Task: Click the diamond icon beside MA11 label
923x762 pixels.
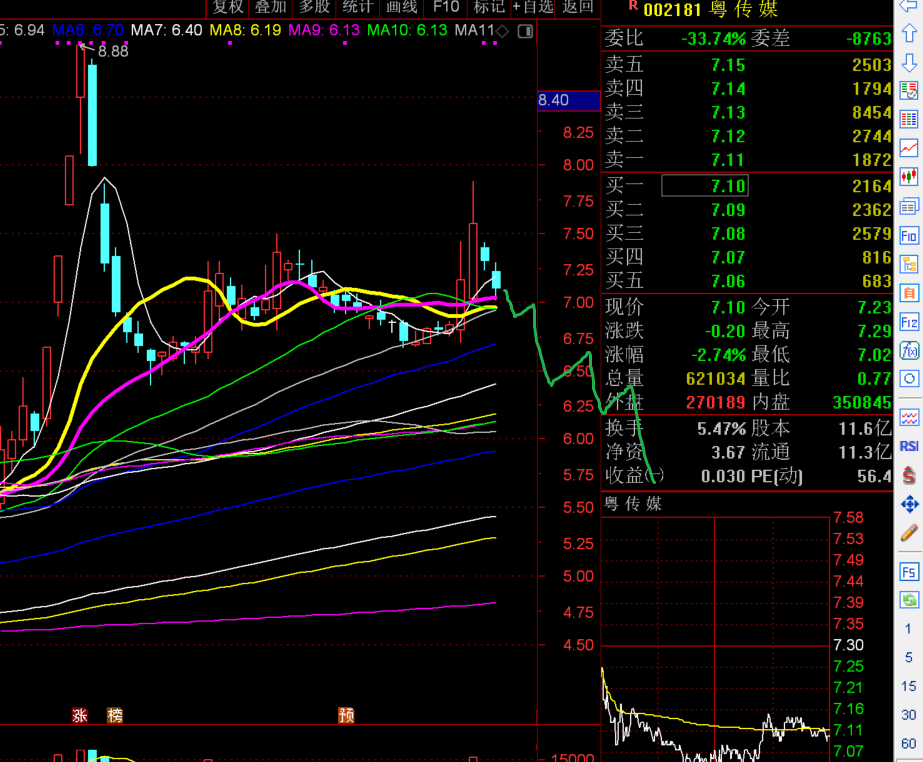Action: click(502, 31)
